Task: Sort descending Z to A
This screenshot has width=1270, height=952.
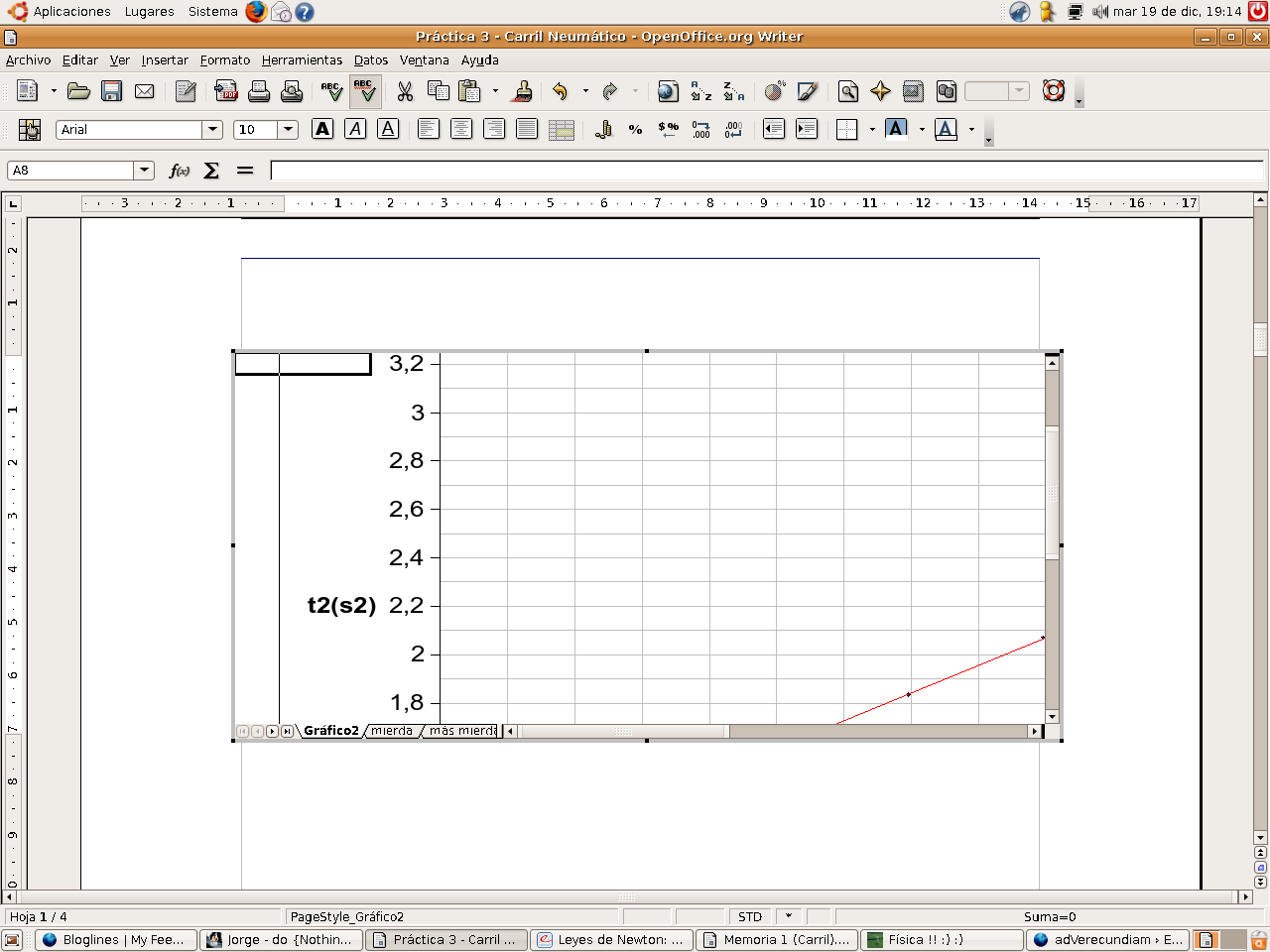Action: [x=734, y=91]
